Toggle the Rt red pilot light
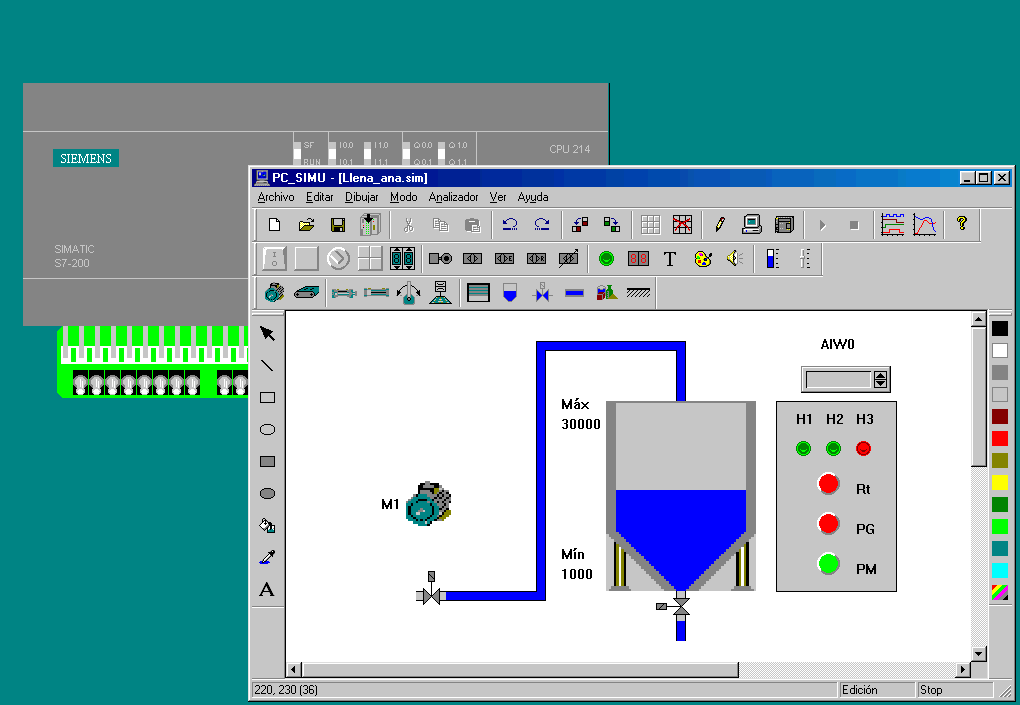This screenshot has height=705, width=1020. 828,483
